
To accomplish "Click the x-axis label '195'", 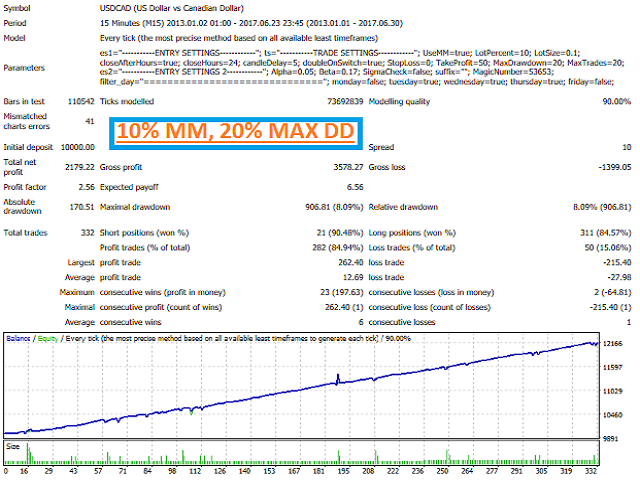I will pyautogui.click(x=343, y=471).
